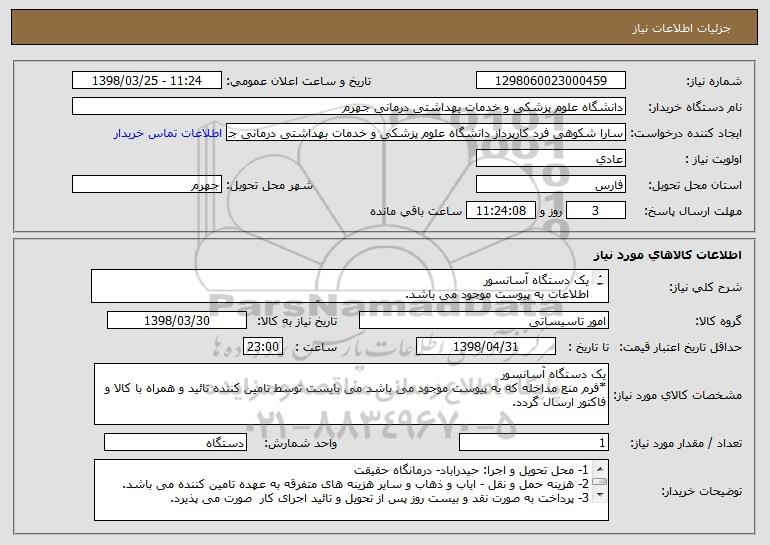Image resolution: width=770 pixels, height=545 pixels.
Task: Click the quantity field showing 1
Action: (534, 442)
